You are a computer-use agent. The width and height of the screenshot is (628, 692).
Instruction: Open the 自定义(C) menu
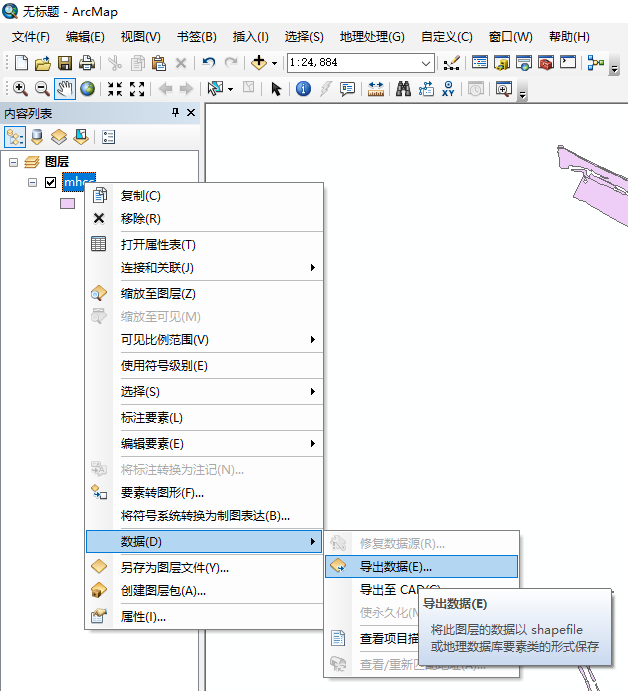pos(447,37)
